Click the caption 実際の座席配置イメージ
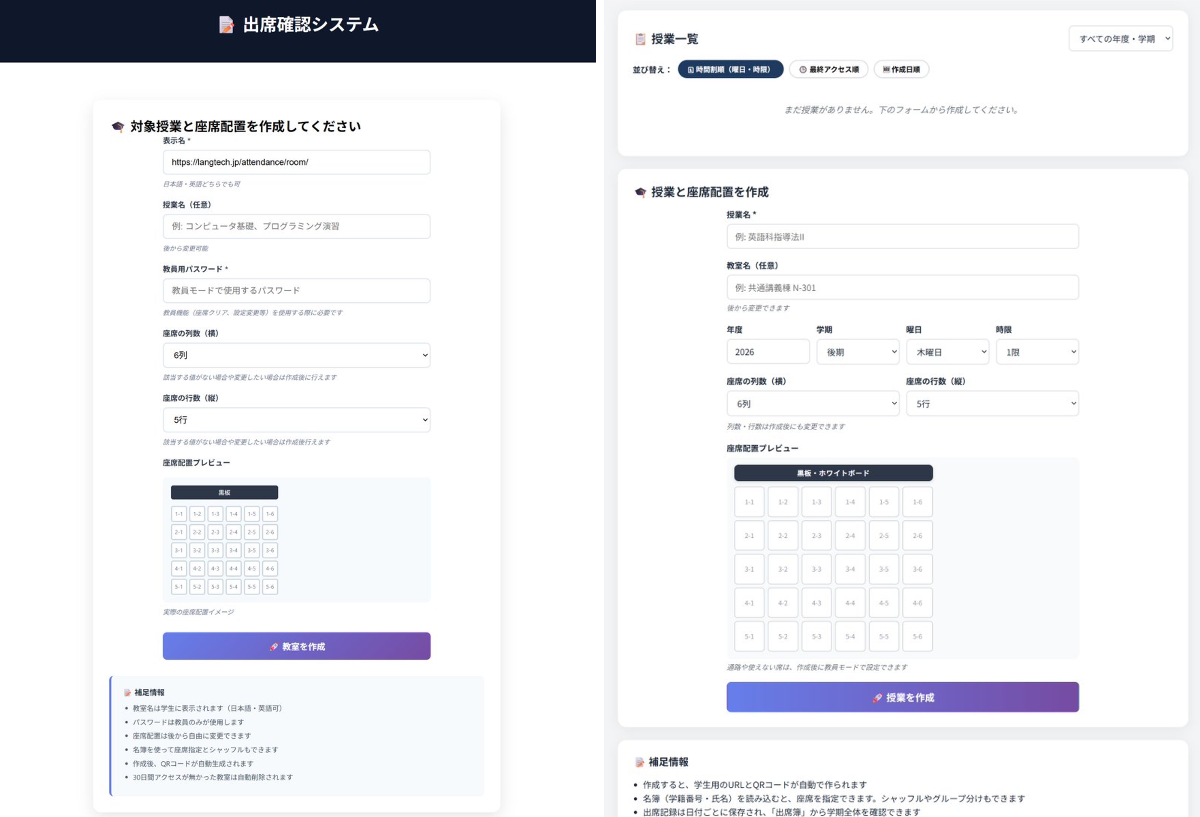 point(198,612)
